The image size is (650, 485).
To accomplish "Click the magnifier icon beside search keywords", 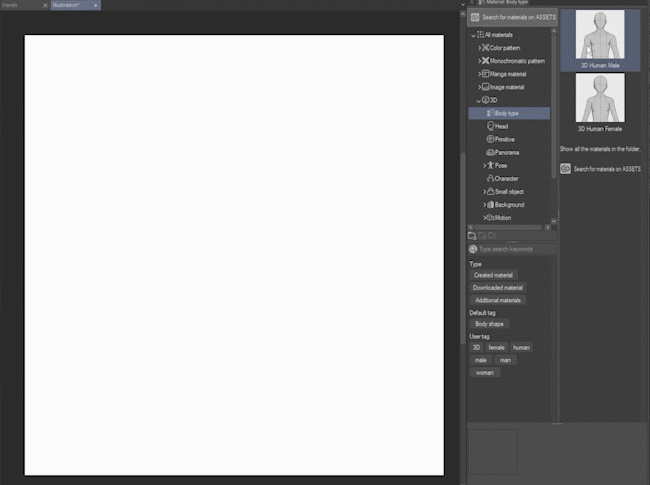I will (473, 249).
